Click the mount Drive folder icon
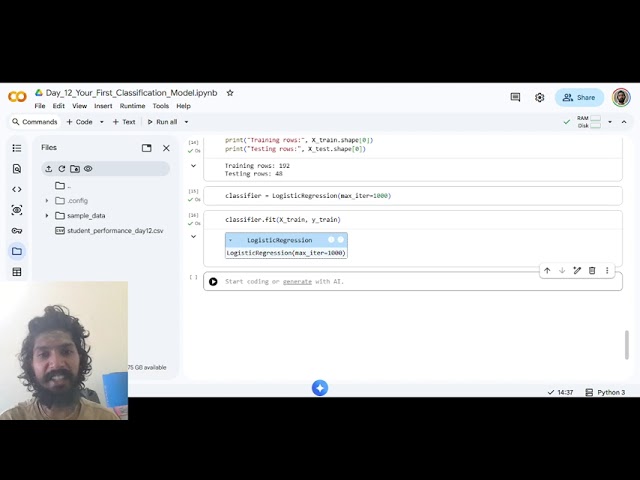The width and height of the screenshot is (640, 480). tap(75, 169)
